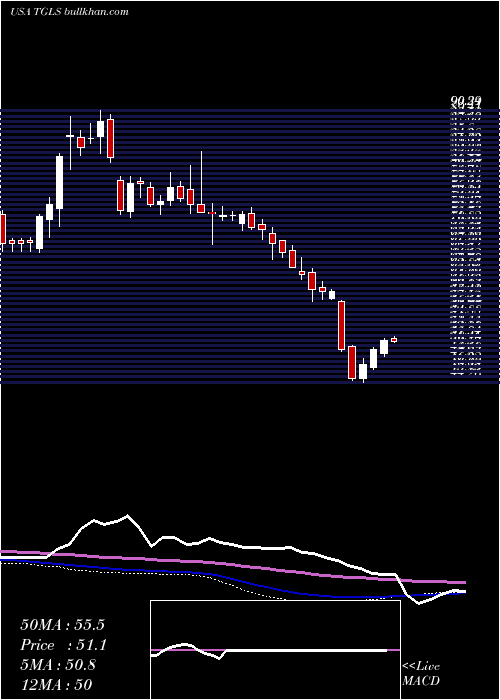This screenshot has width=500, height=700.
Task: Click the '5MA : 50.8' value
Action: coord(58,664)
